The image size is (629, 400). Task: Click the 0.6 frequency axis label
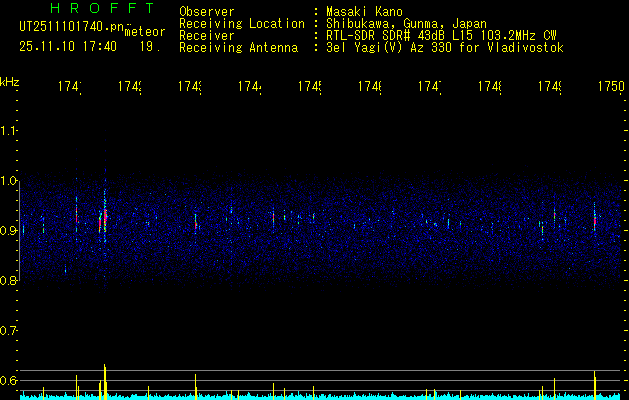9,380
